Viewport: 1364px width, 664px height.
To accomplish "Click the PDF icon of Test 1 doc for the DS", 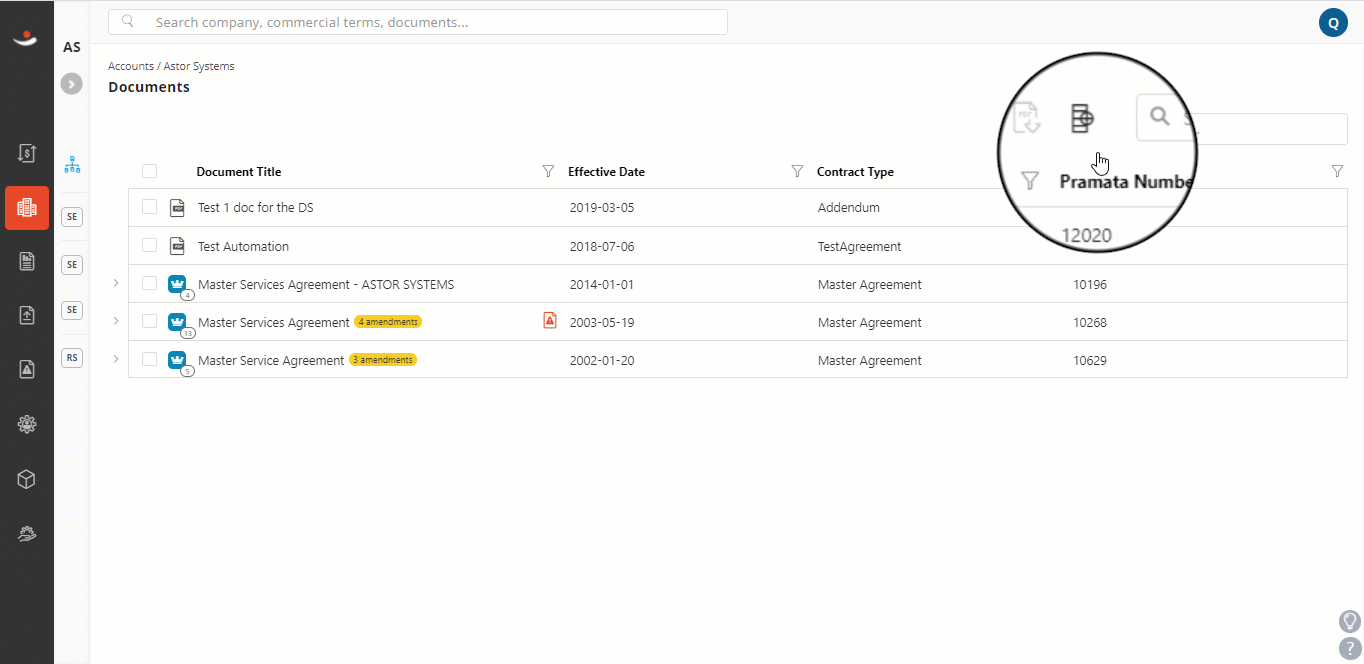I will coord(177,207).
